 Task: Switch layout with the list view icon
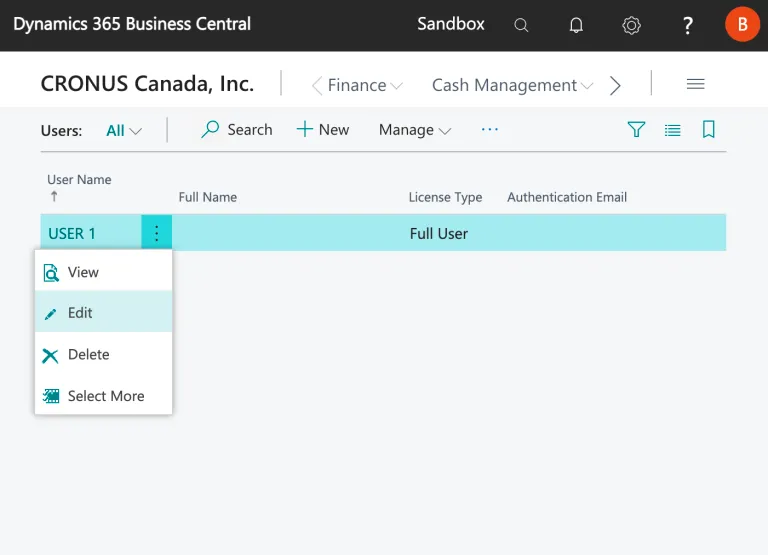(672, 130)
